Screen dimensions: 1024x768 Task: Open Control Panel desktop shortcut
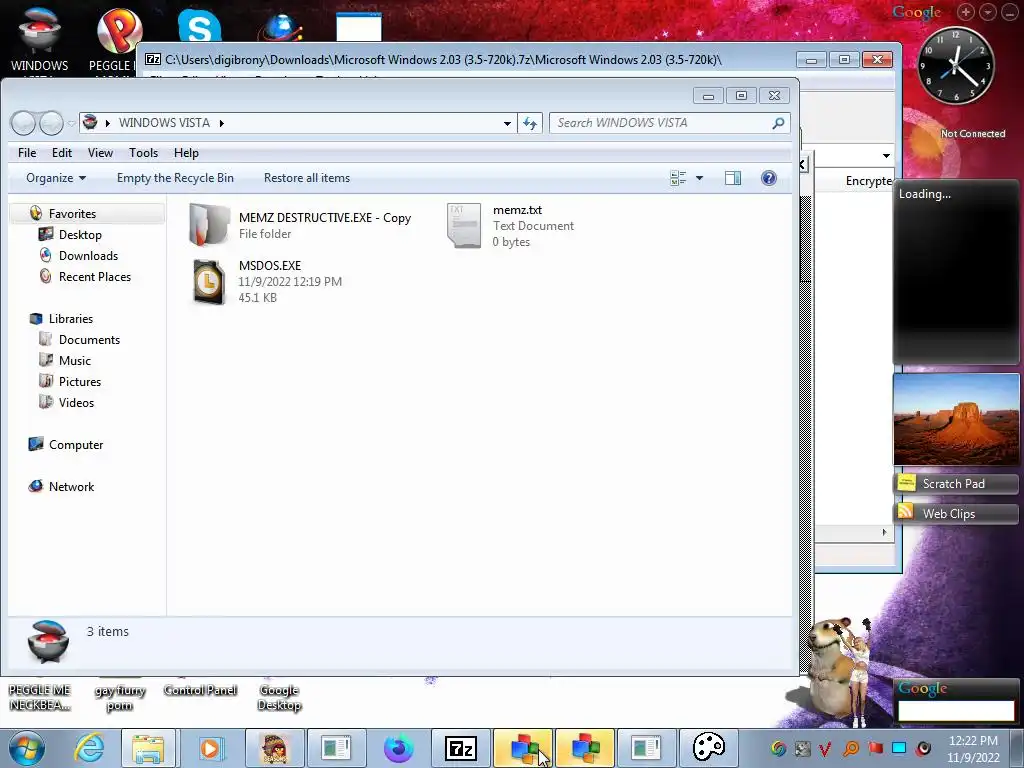pyautogui.click(x=200, y=690)
